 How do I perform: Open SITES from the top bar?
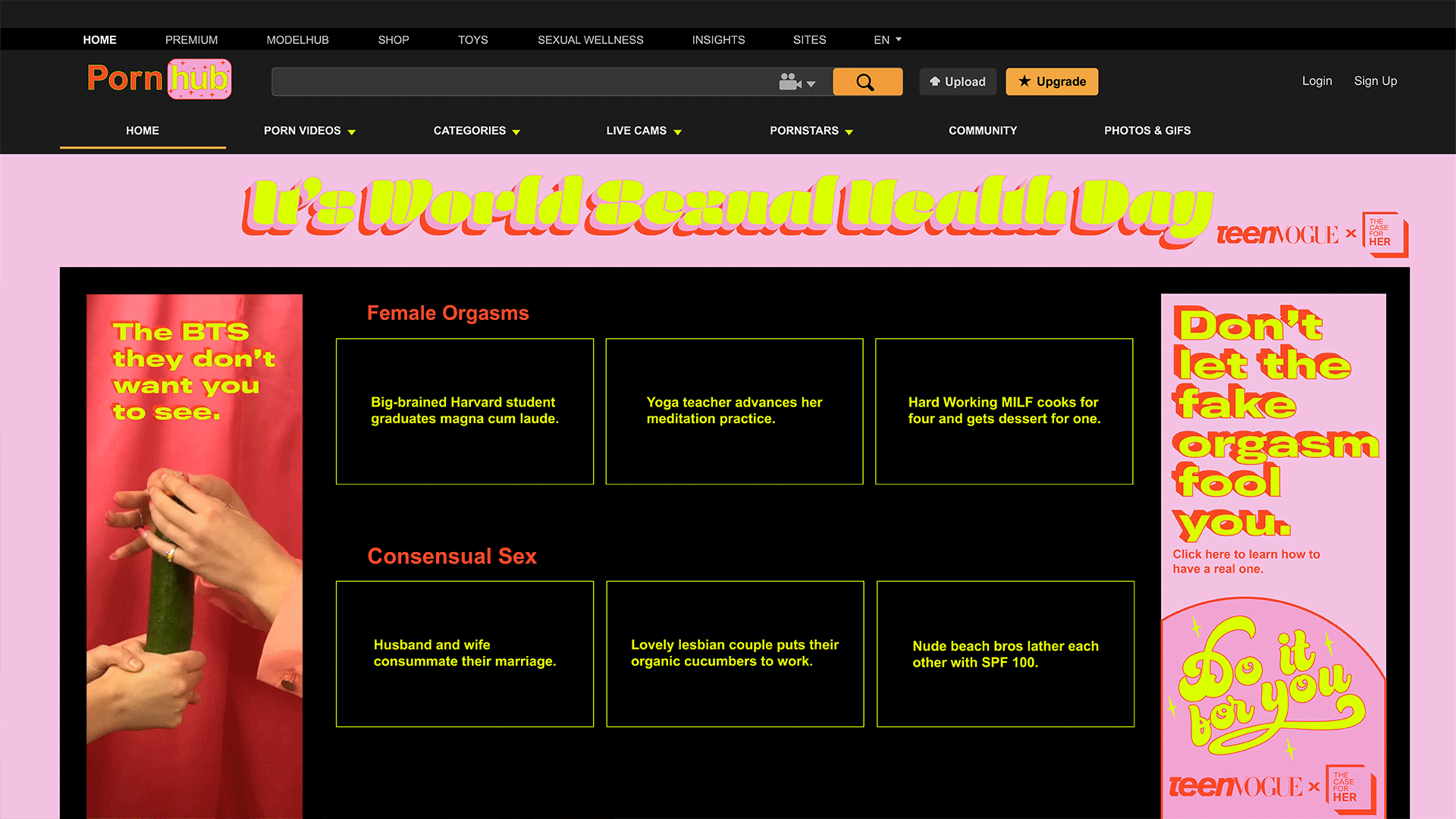(809, 39)
